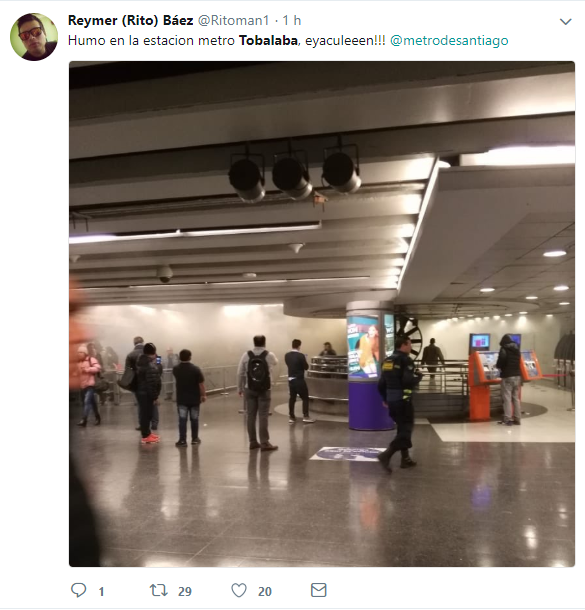The height and width of the screenshot is (610, 585).
Task: Click the retweet count '29'
Action: (185, 592)
